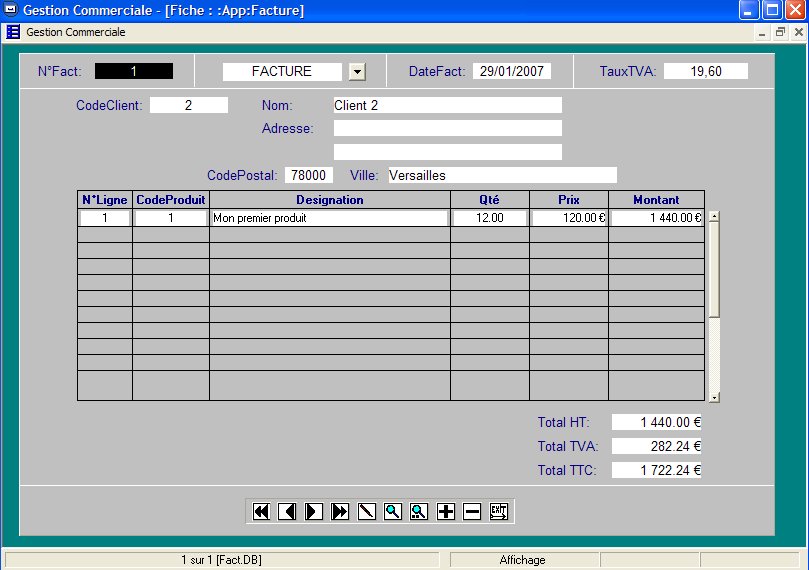This screenshot has width=809, height=570.
Task: Click the Designation column header
Action: (330, 200)
